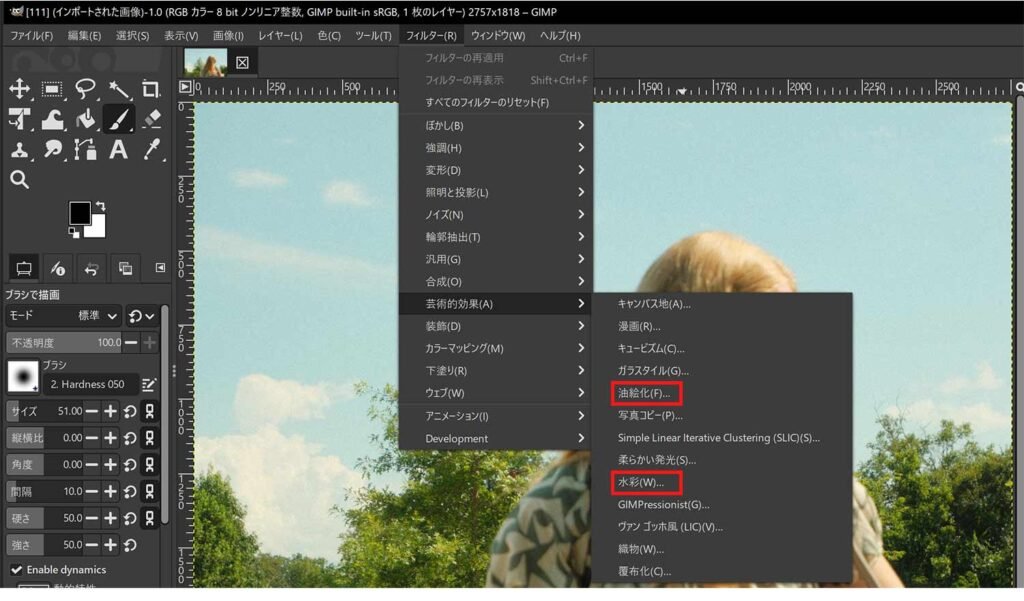Click the image thumbnail tab

click(x=206, y=62)
